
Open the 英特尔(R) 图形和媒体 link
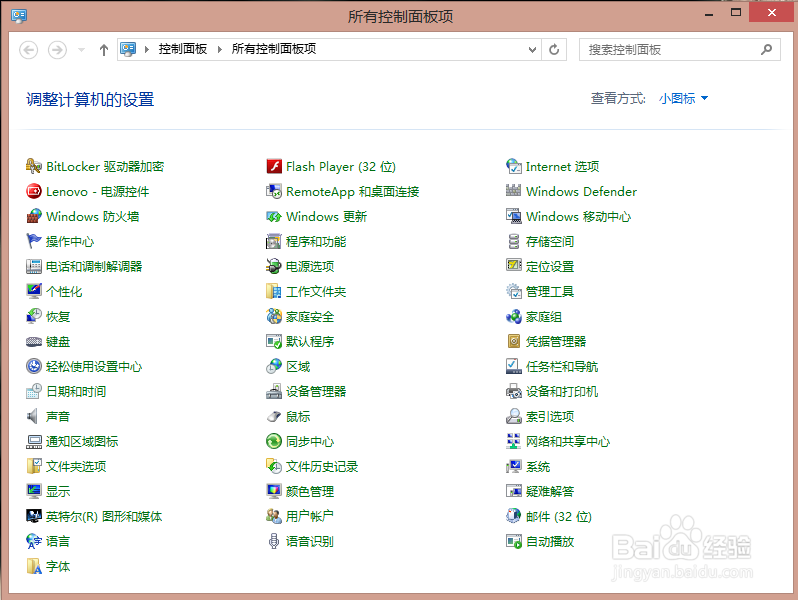click(104, 517)
